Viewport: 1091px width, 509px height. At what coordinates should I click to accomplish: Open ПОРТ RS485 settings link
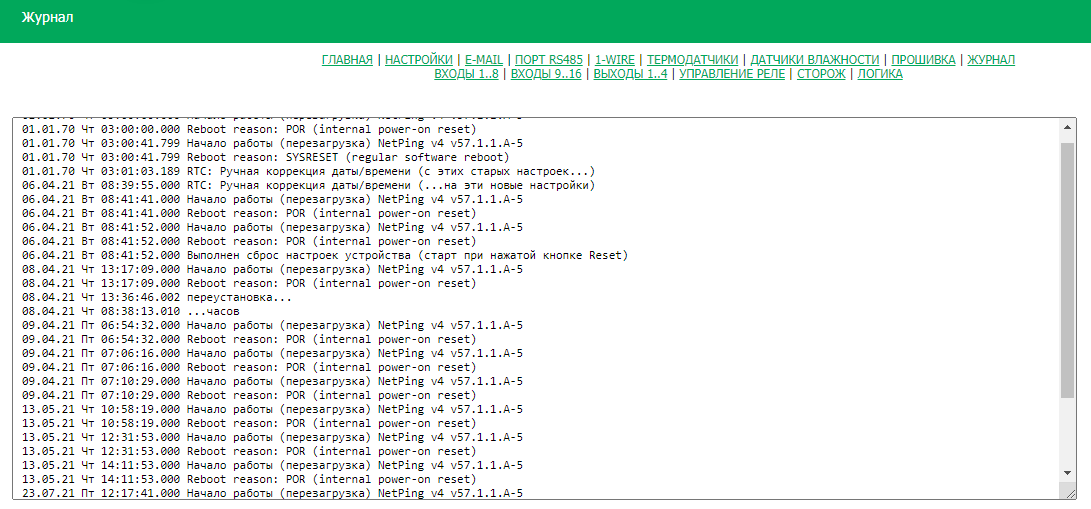(x=548, y=60)
